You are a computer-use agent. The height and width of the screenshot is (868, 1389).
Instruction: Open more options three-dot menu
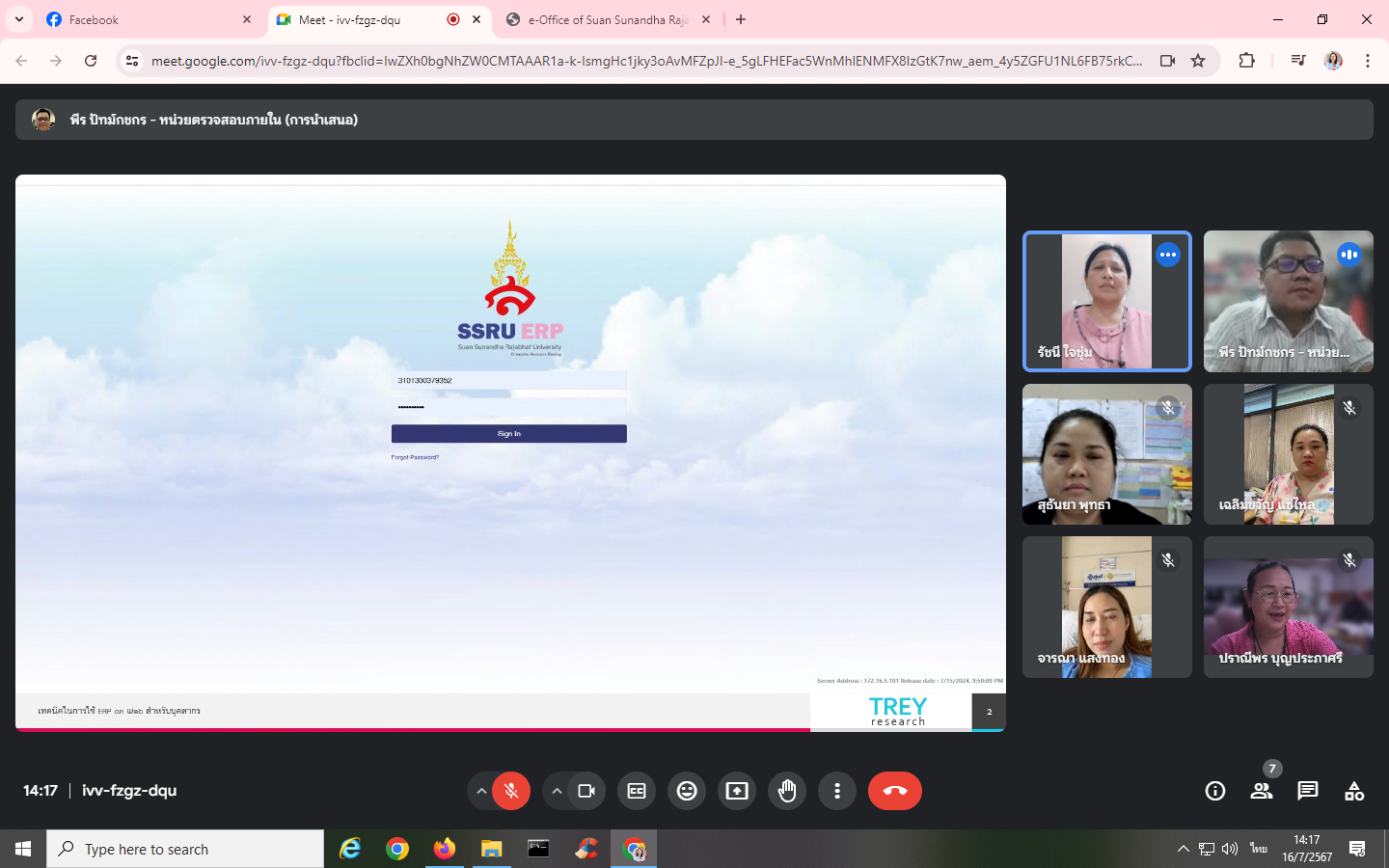coord(837,791)
